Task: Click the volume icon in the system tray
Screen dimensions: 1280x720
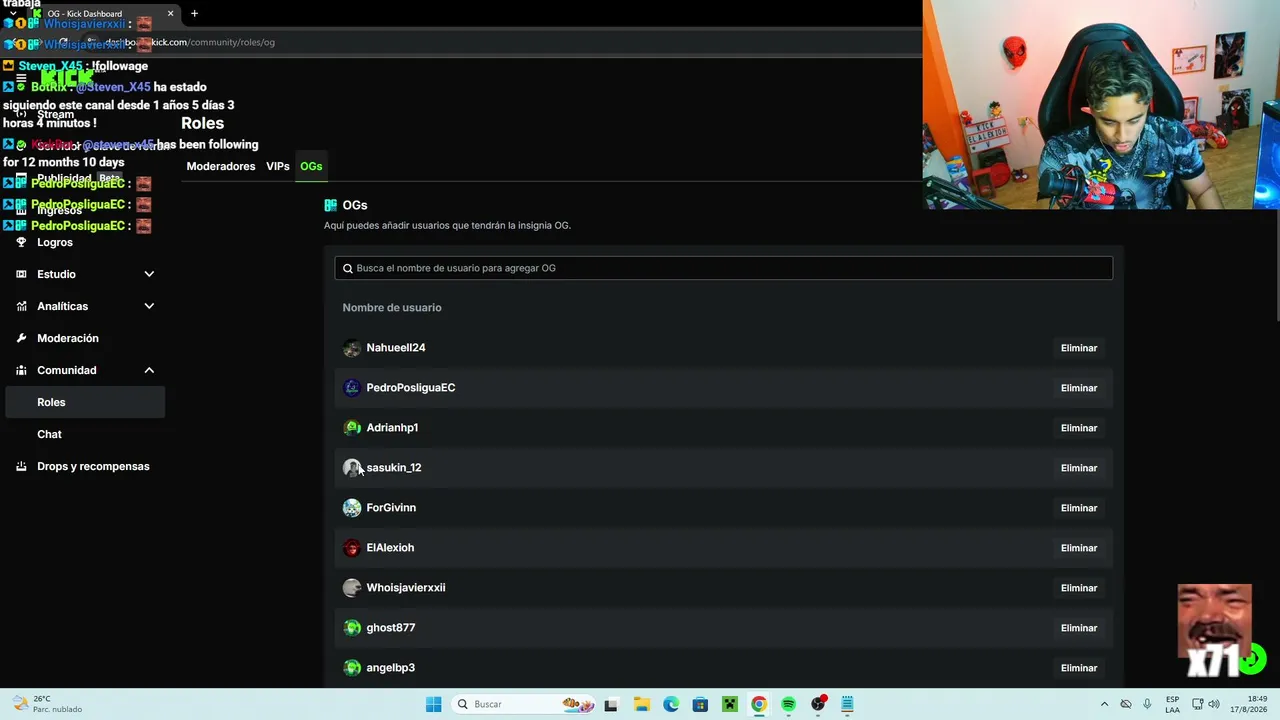Action: (x=1214, y=704)
